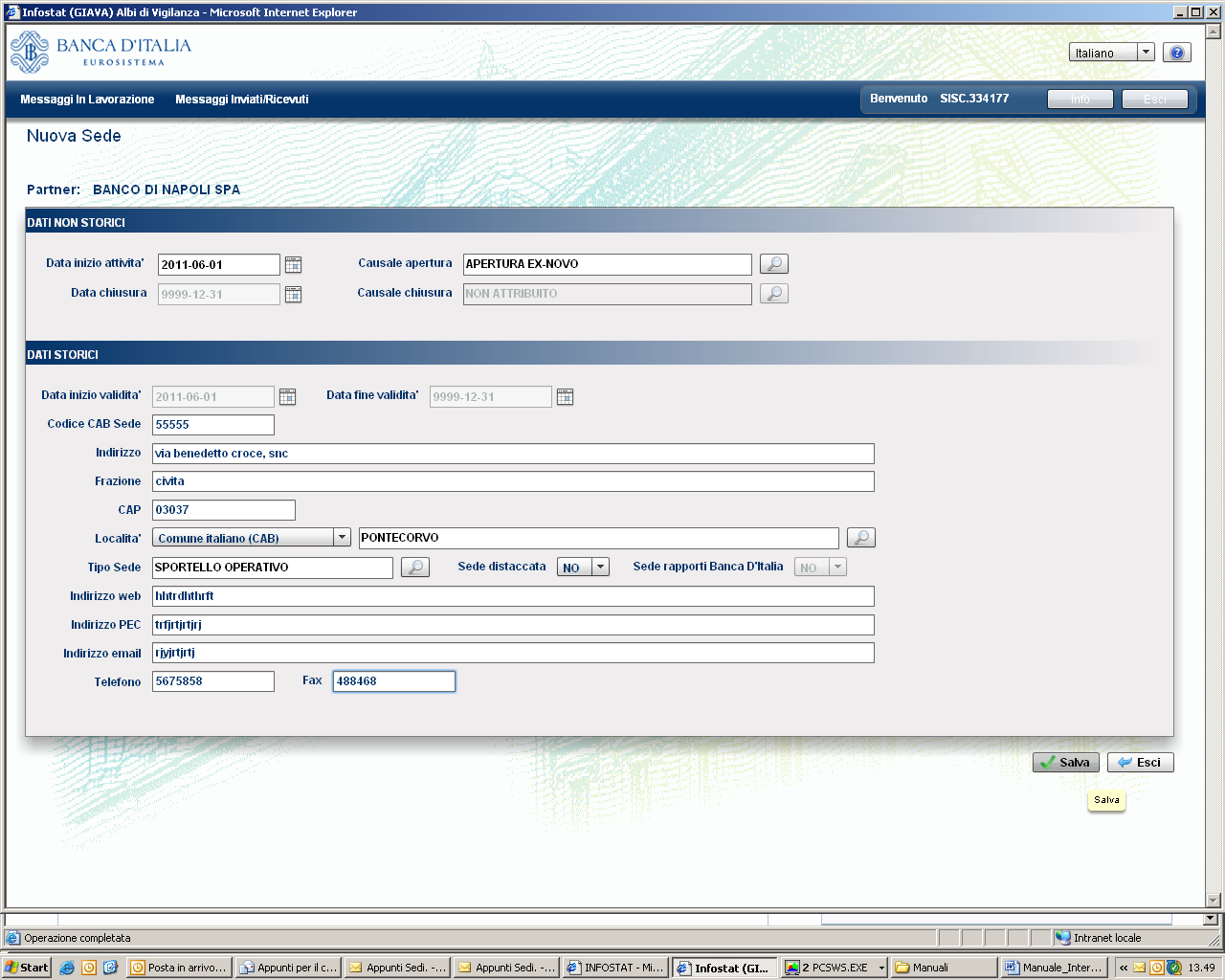Click the Indirizzo field
Screen dimensions: 1225x980
[x=513, y=454]
